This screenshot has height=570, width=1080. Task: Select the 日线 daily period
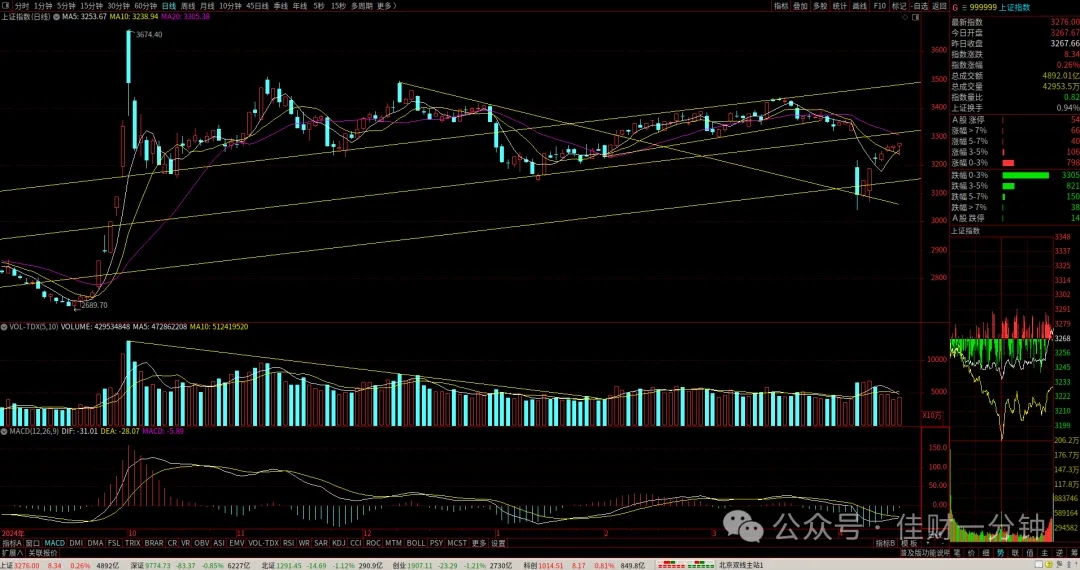(x=169, y=6)
